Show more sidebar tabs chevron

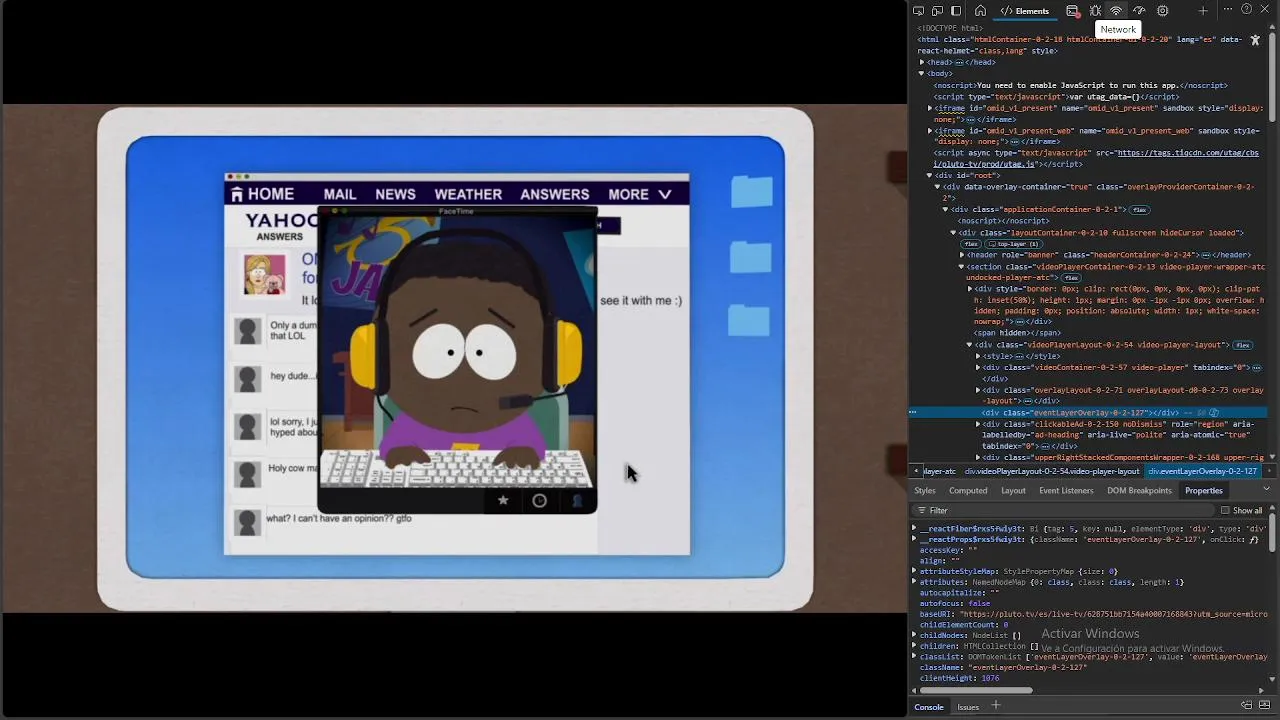[1267, 489]
